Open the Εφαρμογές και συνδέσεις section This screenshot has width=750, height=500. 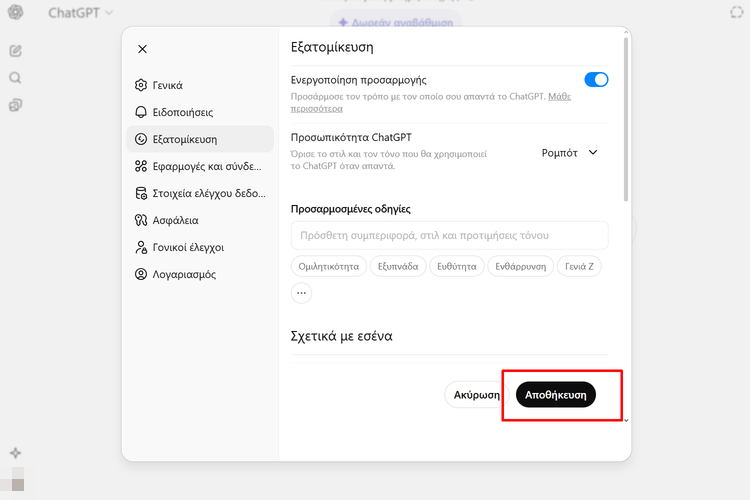tap(199, 166)
